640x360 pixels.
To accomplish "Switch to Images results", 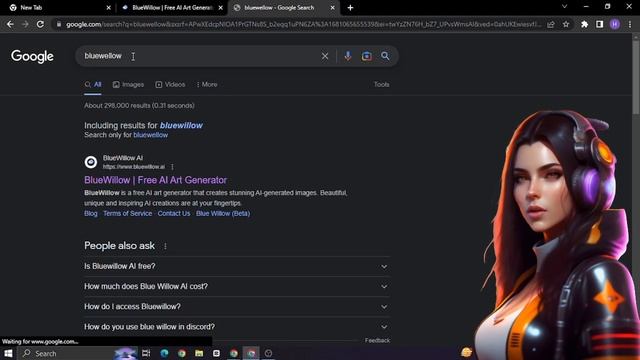I will click(128, 84).
